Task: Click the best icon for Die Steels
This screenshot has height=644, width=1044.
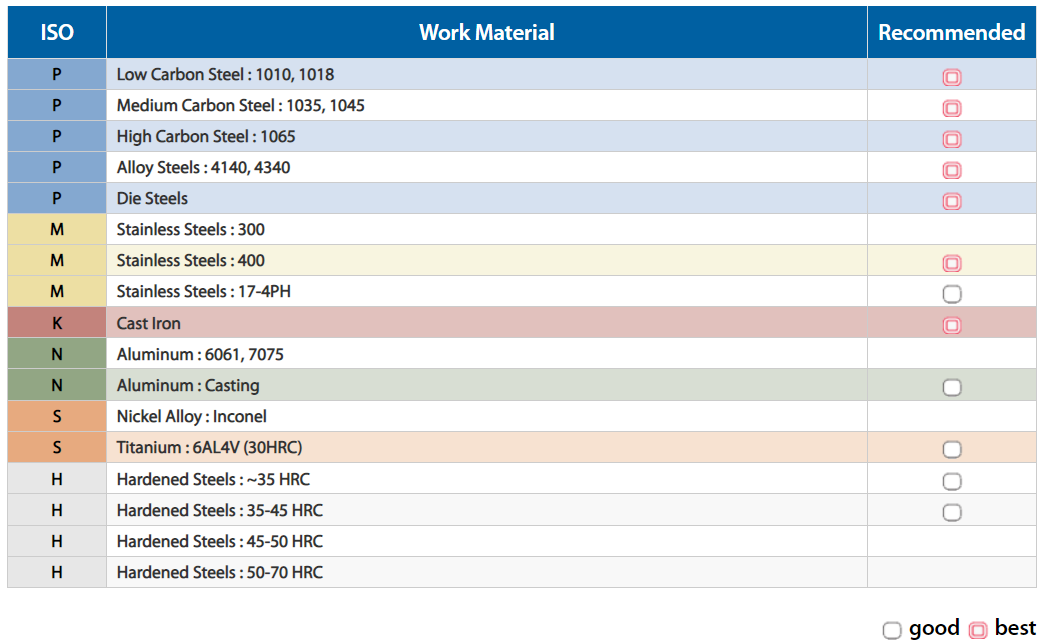Action: pyautogui.click(x=952, y=201)
